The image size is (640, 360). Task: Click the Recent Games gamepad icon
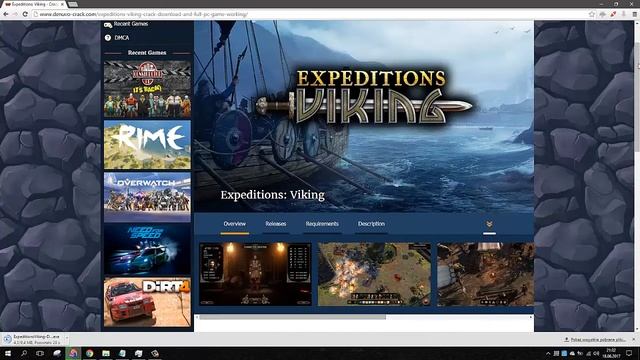click(x=108, y=24)
